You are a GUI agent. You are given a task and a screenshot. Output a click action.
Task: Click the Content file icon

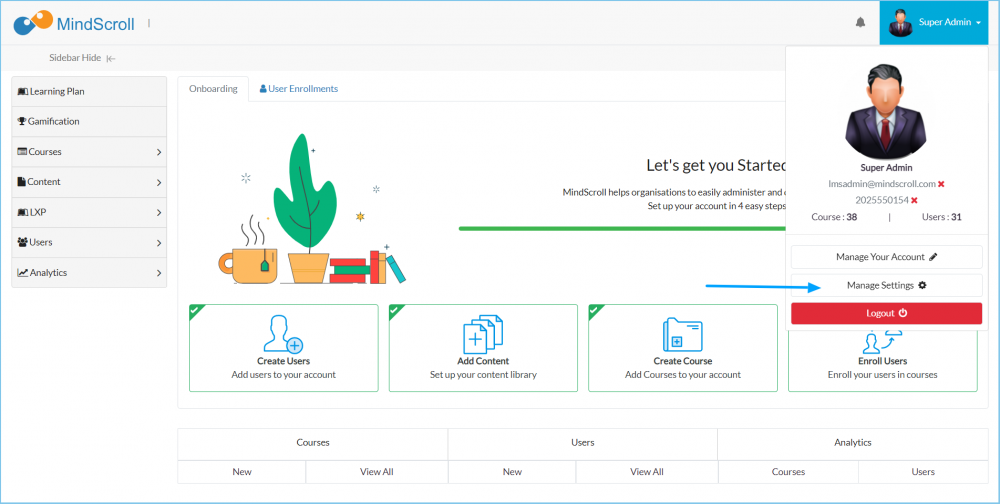click(22, 182)
